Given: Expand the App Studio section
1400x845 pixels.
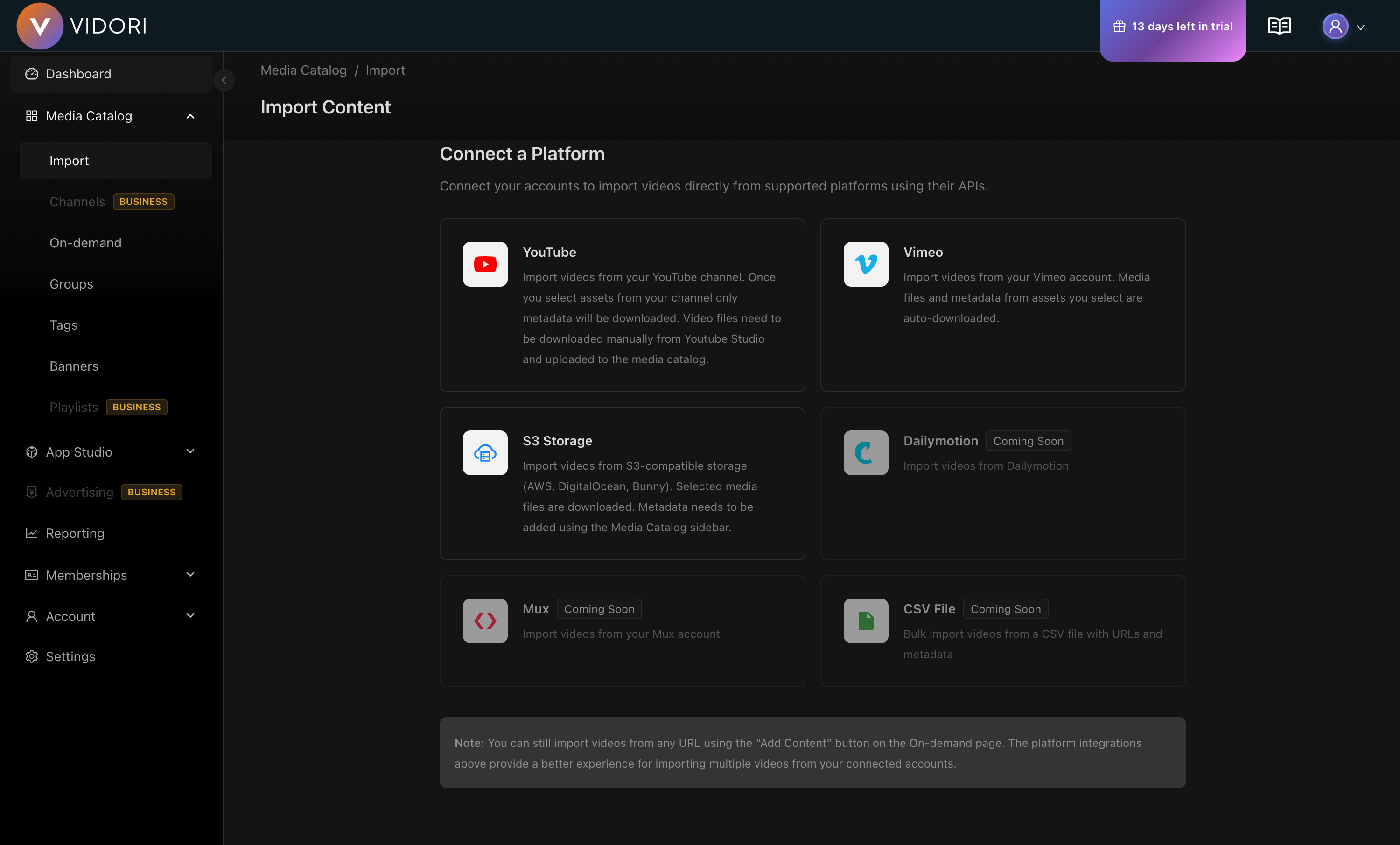Looking at the screenshot, I should [190, 451].
